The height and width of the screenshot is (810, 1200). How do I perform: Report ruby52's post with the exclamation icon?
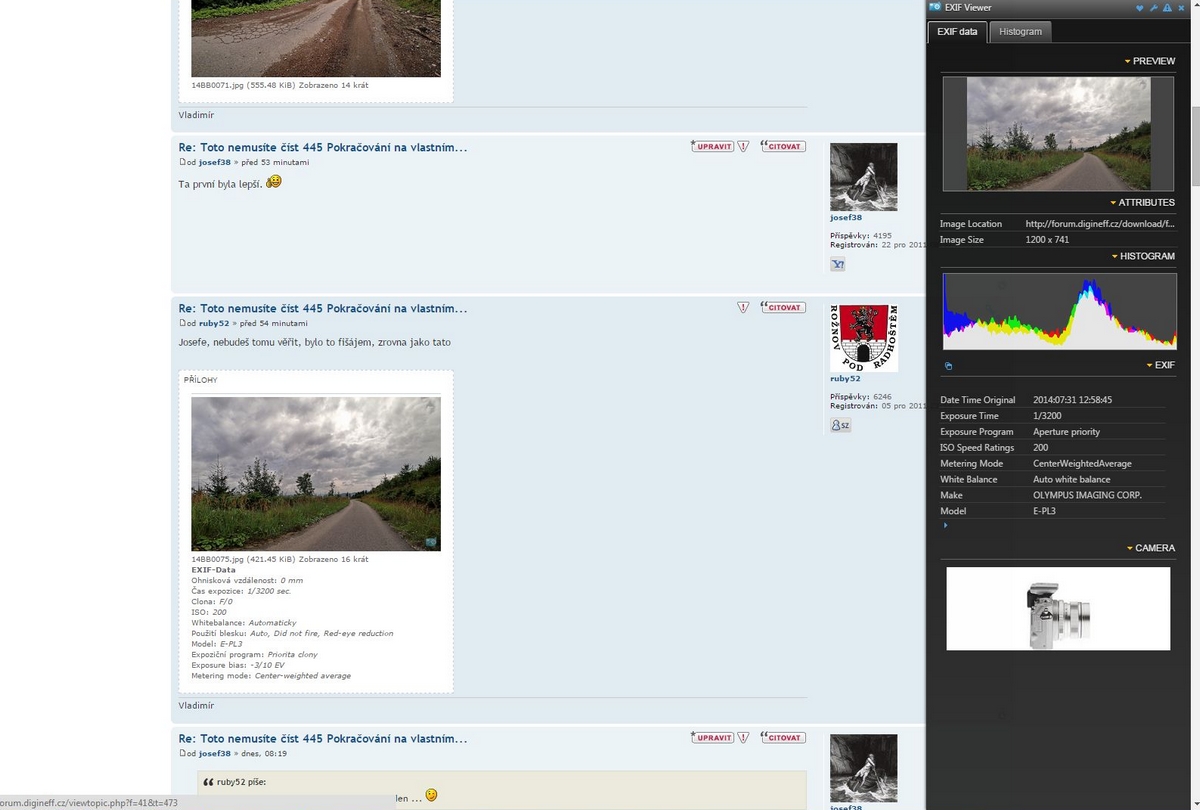click(743, 308)
